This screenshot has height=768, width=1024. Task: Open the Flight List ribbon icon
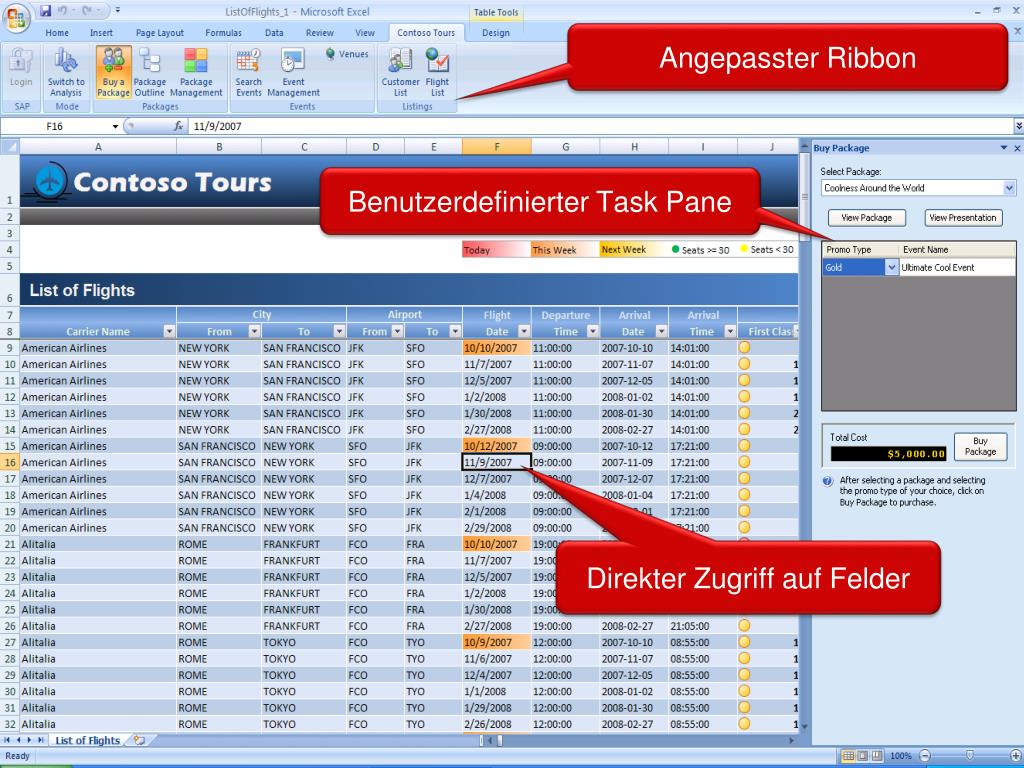tap(437, 72)
